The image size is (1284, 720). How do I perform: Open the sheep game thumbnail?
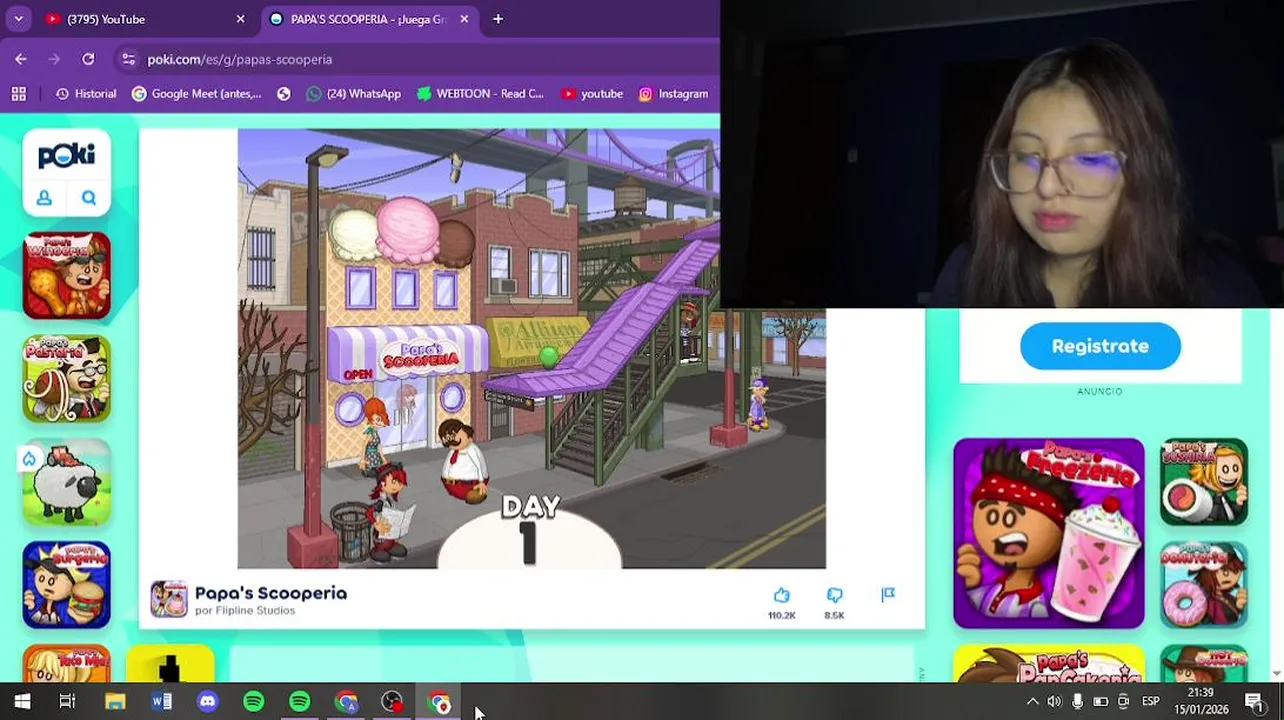point(66,482)
